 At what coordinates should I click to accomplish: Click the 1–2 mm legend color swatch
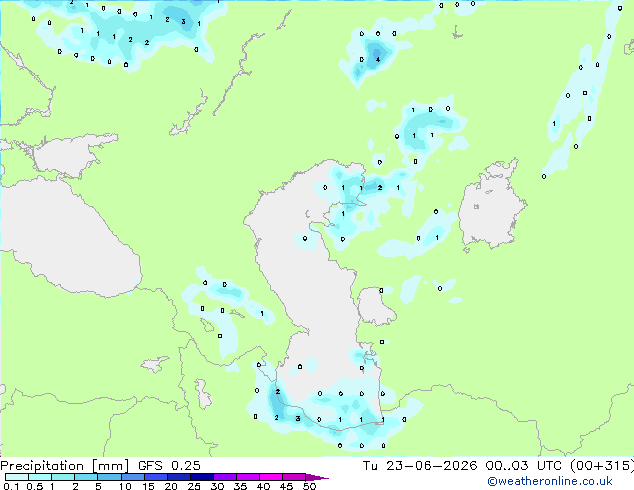63,477
